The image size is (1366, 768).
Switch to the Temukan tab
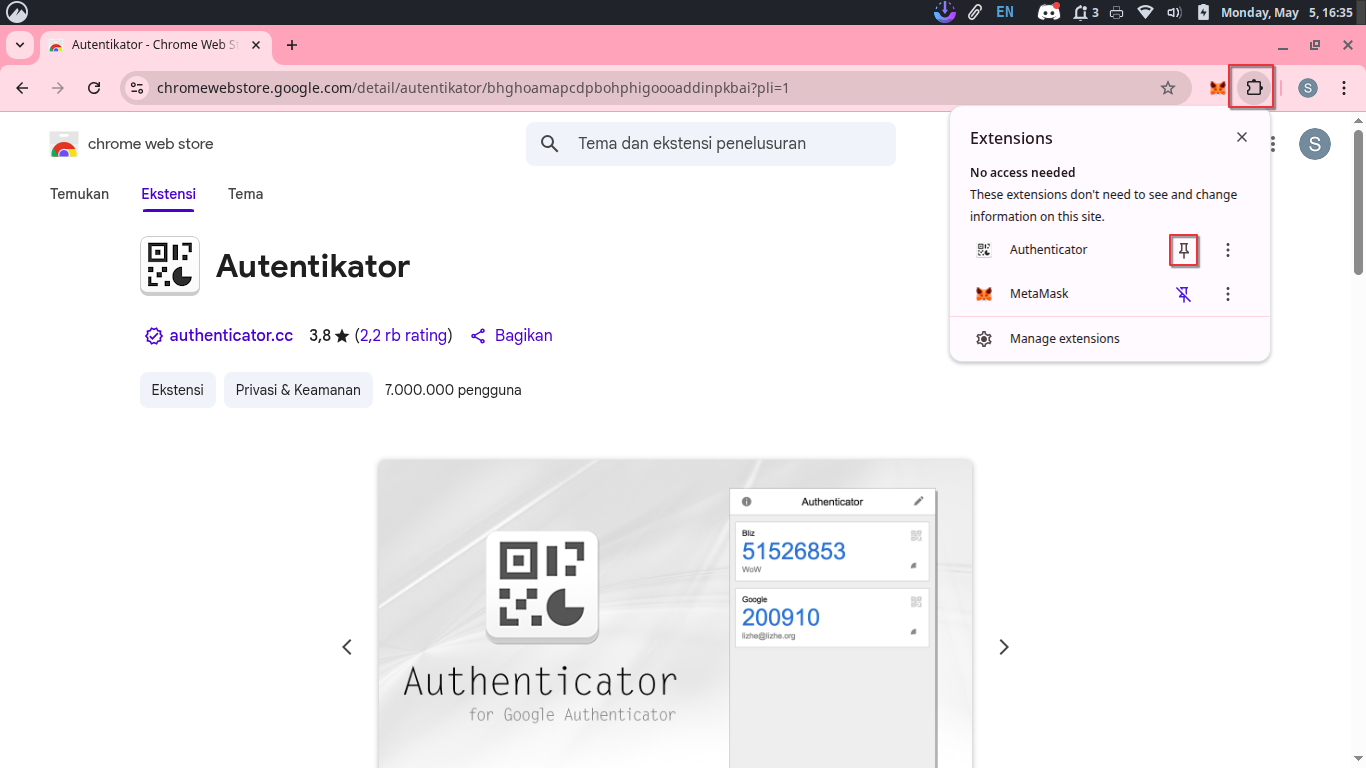coord(80,194)
